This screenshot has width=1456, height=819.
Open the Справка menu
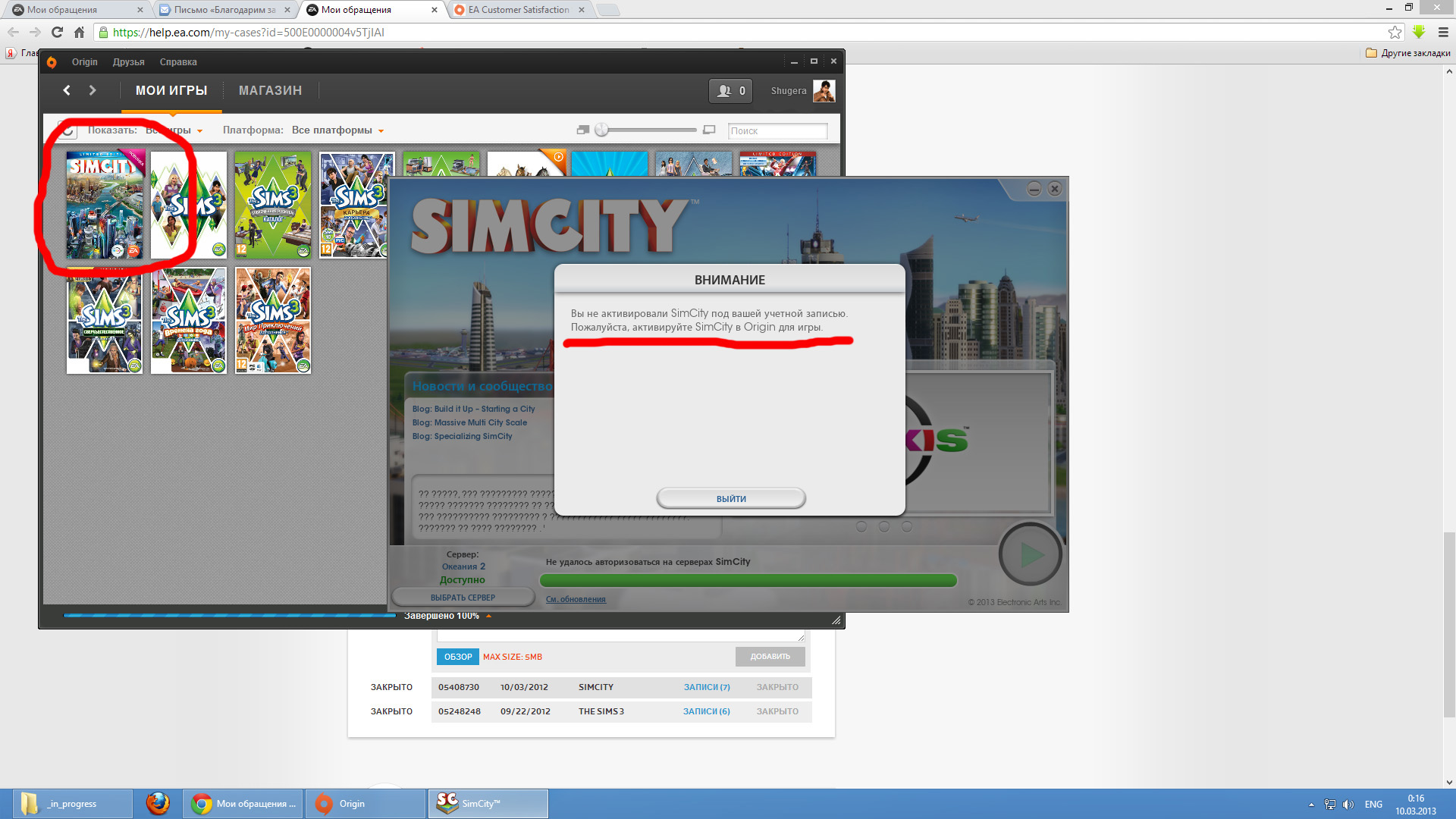(x=178, y=62)
